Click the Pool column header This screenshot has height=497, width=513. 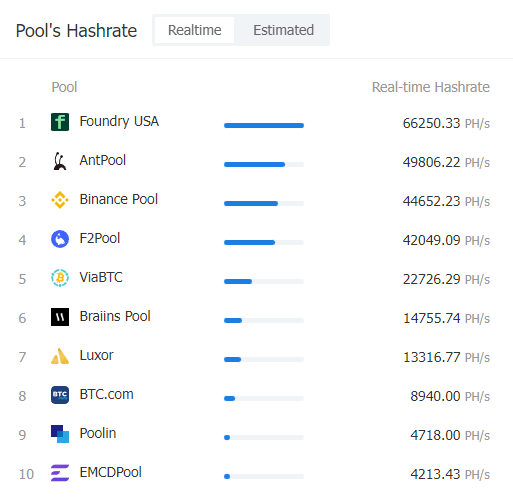(64, 87)
